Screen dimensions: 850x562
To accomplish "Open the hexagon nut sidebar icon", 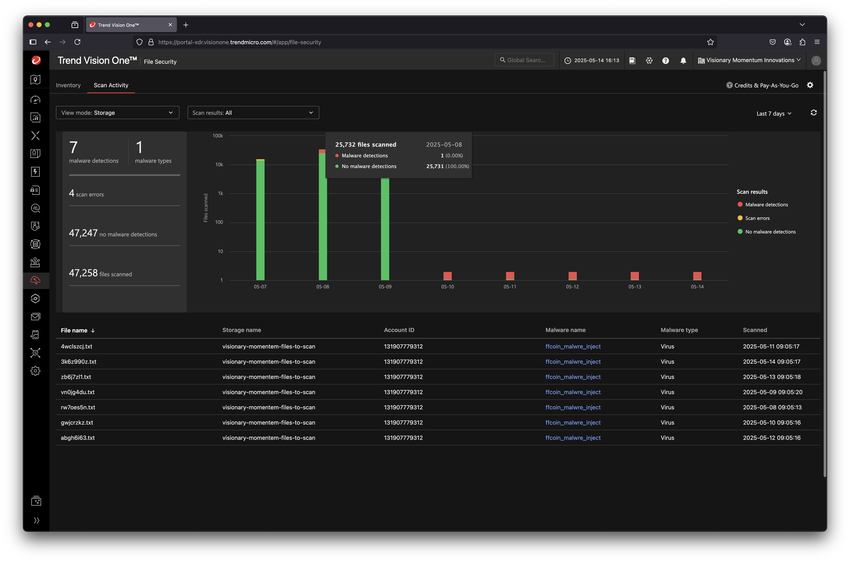I will tap(36, 299).
